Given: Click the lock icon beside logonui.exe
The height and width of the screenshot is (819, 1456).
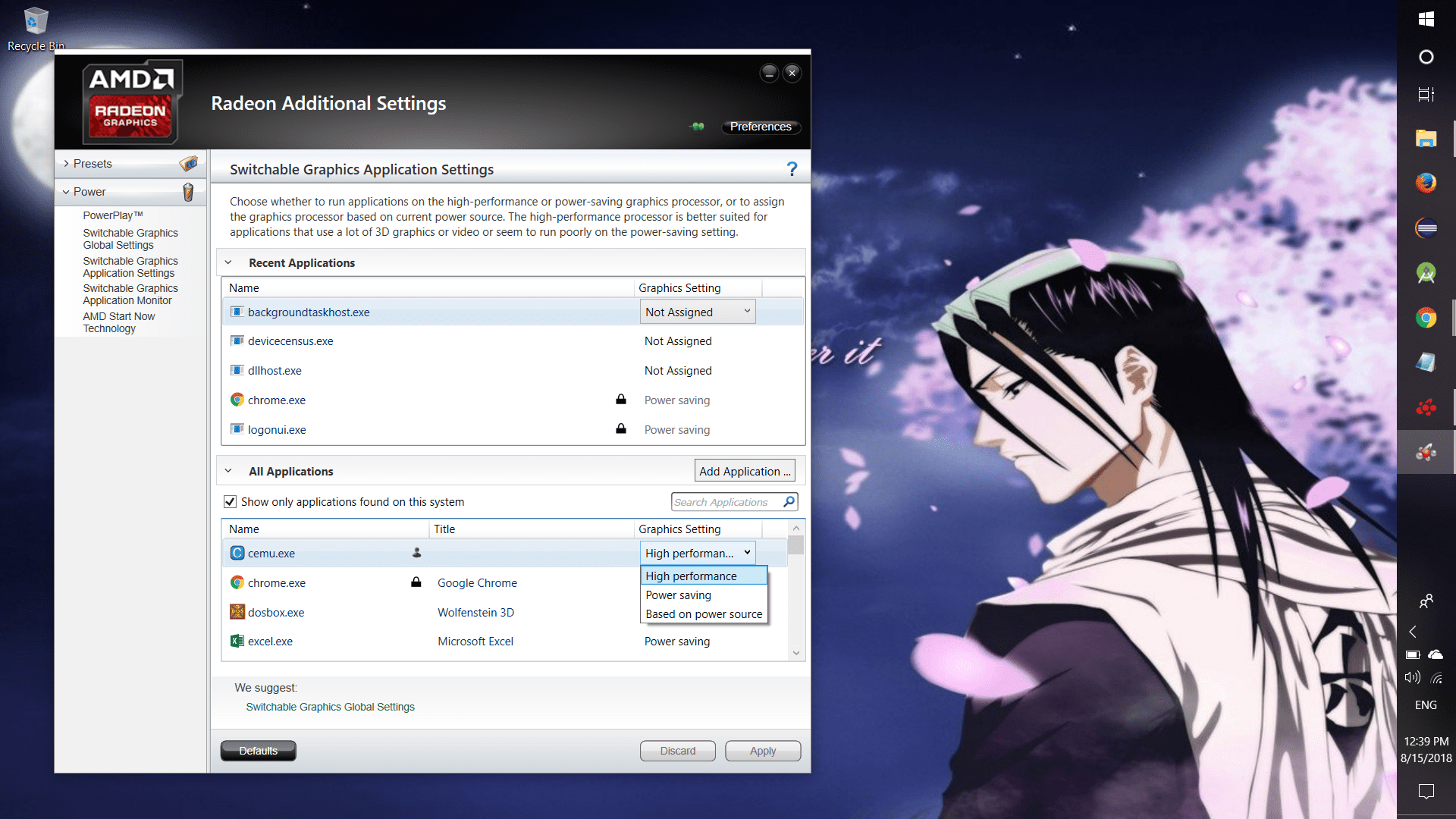Looking at the screenshot, I should click(x=620, y=428).
